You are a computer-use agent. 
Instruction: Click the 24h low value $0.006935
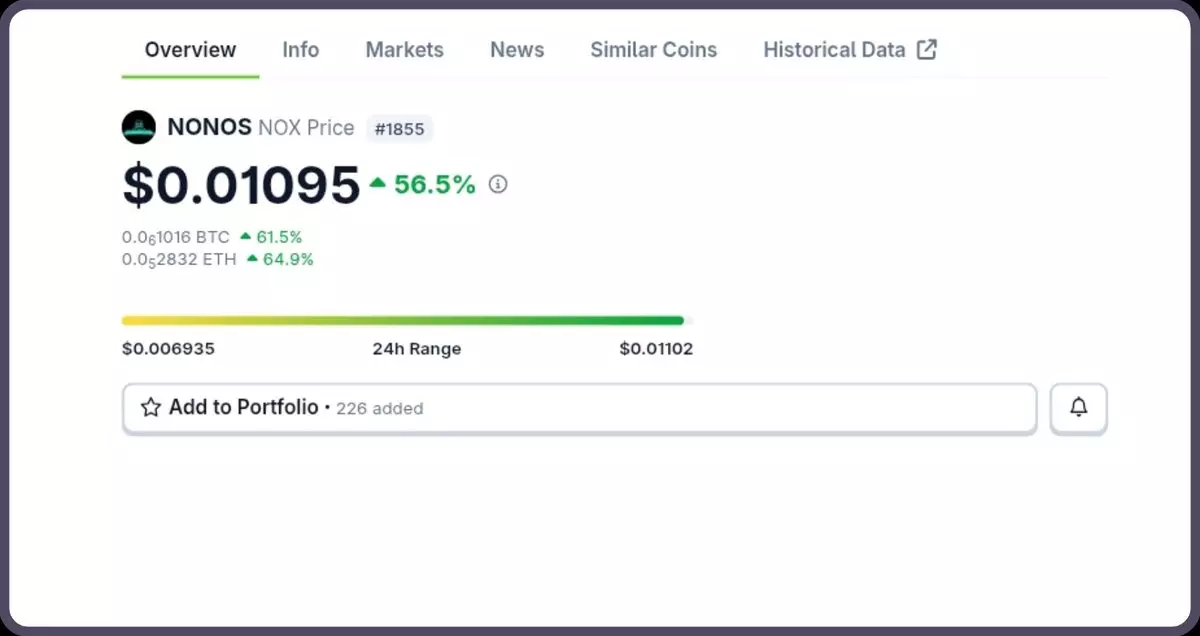coord(168,349)
